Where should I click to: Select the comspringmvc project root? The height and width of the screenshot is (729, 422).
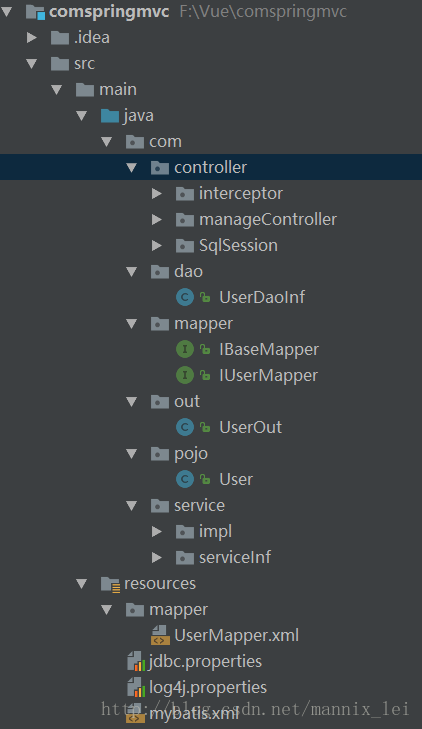click(x=109, y=12)
